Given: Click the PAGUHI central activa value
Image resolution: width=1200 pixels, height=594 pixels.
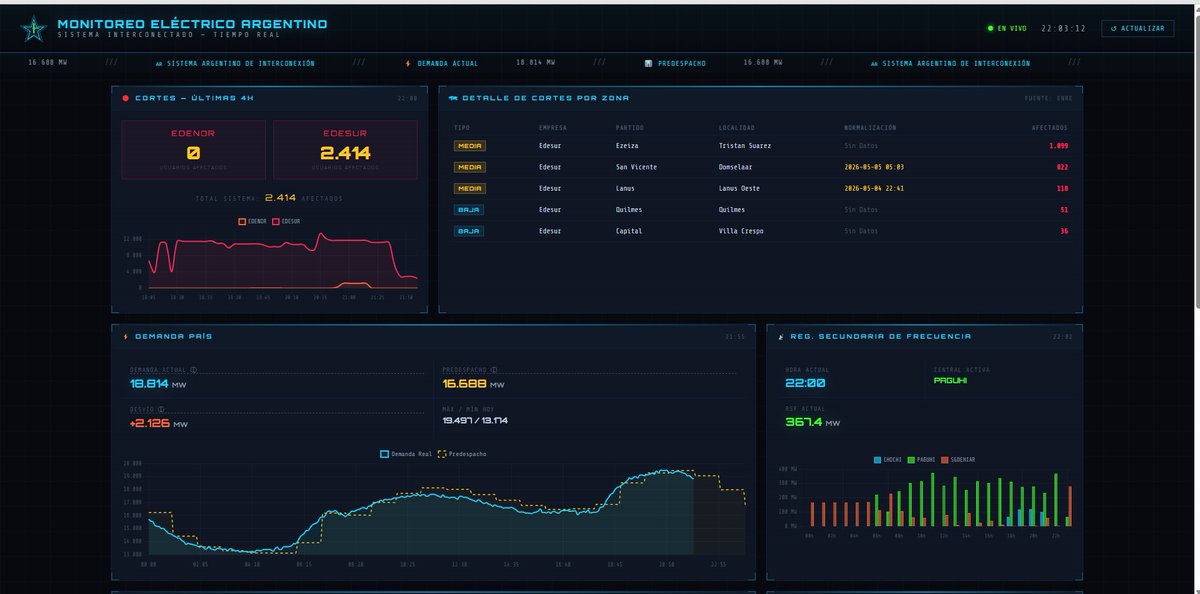Looking at the screenshot, I should coord(949,380).
